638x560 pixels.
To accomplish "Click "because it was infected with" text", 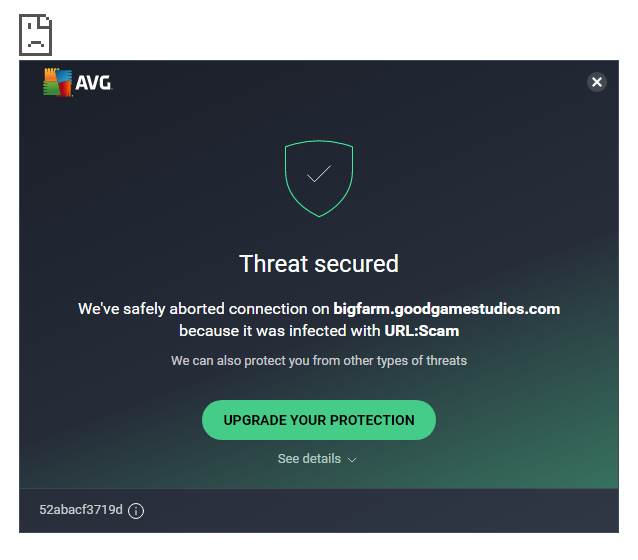I will click(x=280, y=330).
